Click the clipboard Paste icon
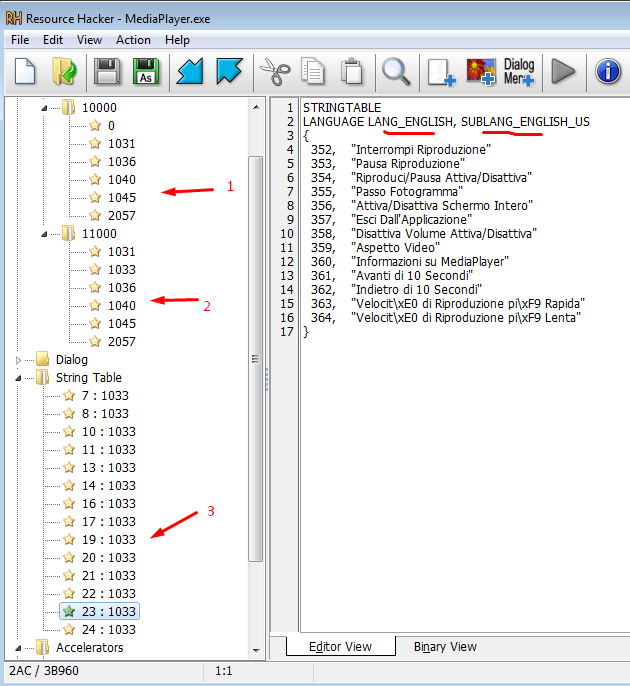The width and height of the screenshot is (630, 686). 352,72
